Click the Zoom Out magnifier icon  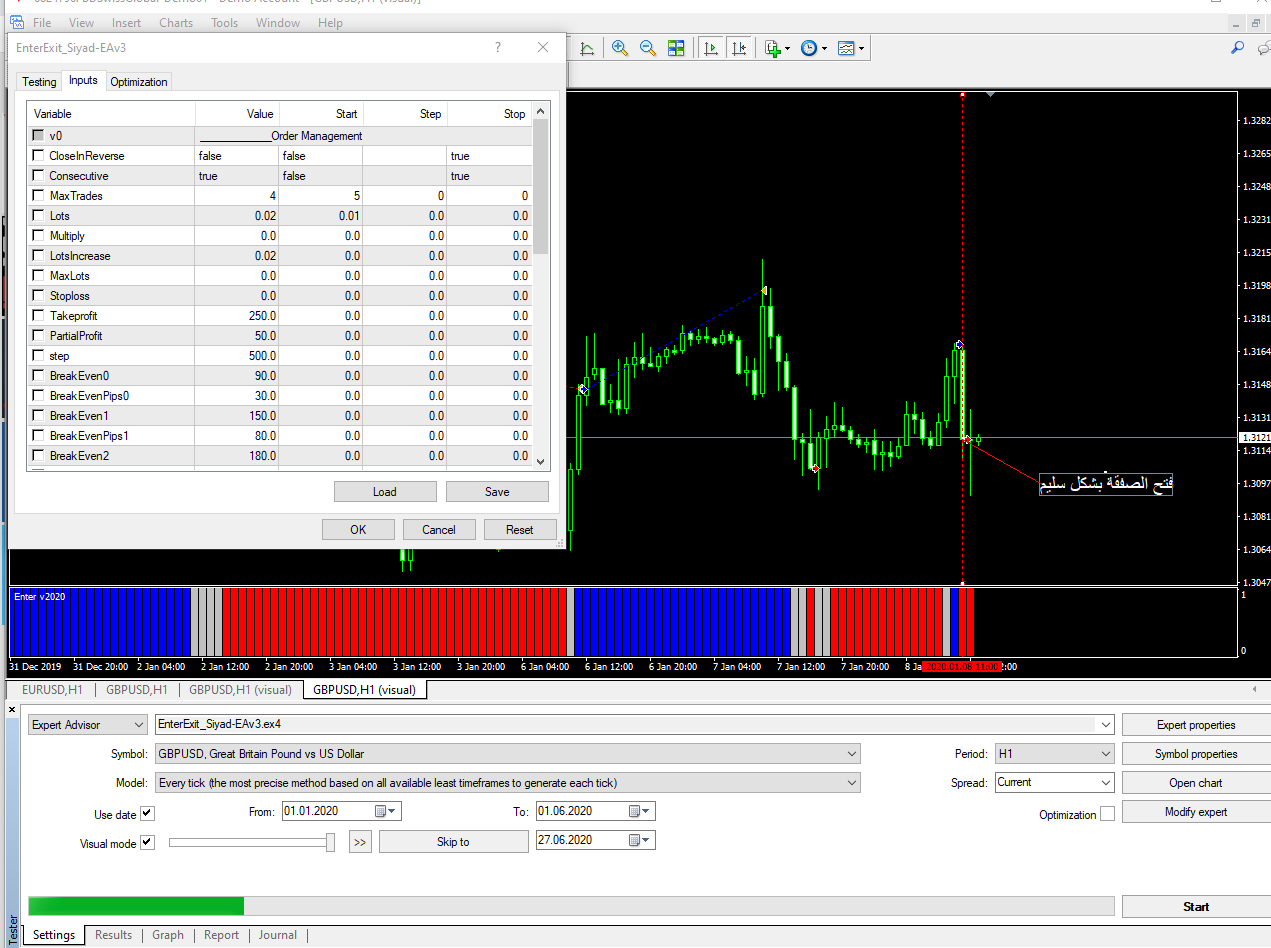648,48
